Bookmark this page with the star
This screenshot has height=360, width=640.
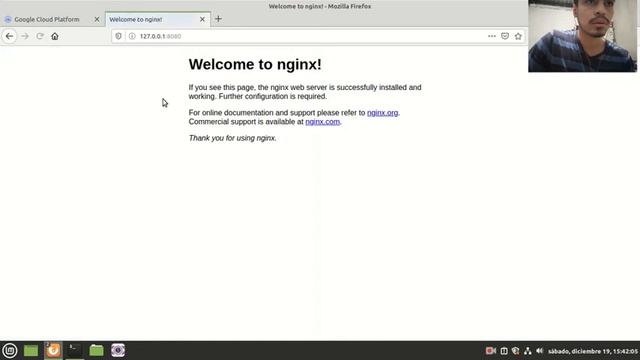click(x=518, y=36)
